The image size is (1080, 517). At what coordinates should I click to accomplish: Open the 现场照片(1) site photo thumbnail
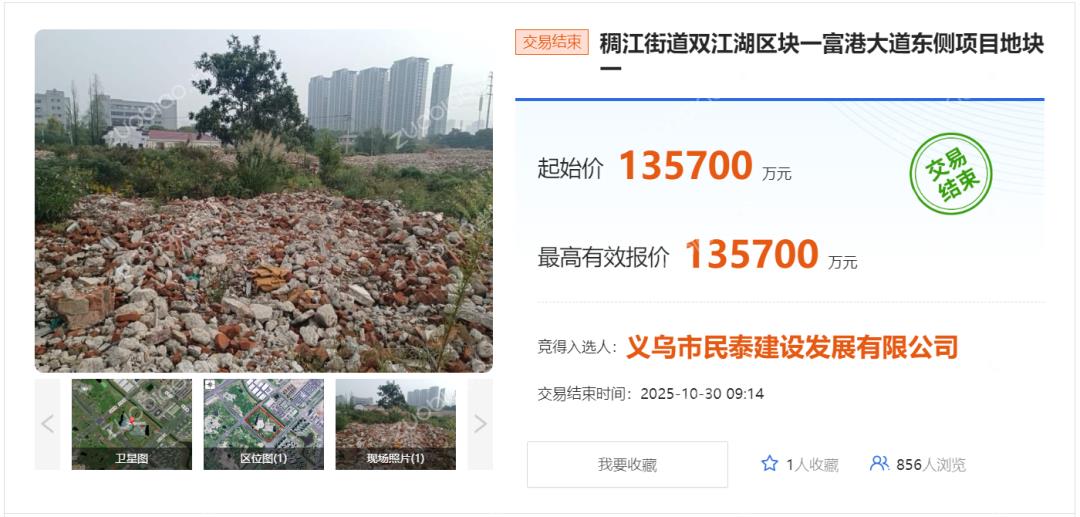click(395, 424)
